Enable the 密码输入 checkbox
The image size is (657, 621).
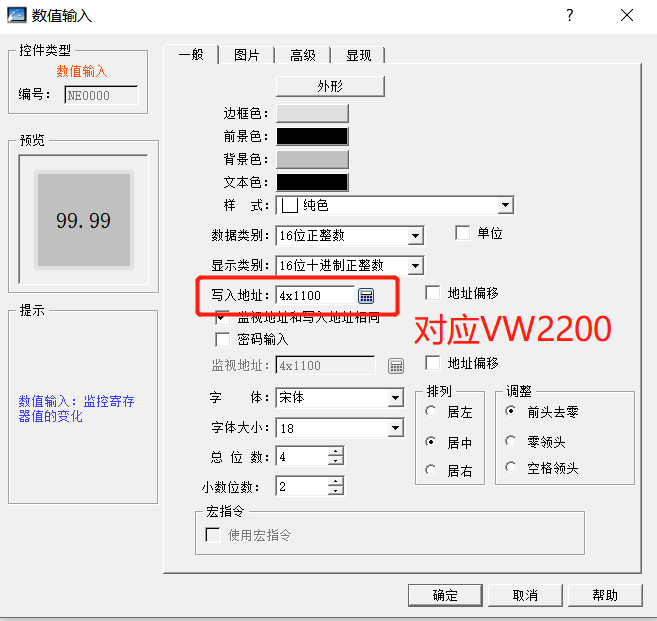coord(222,339)
